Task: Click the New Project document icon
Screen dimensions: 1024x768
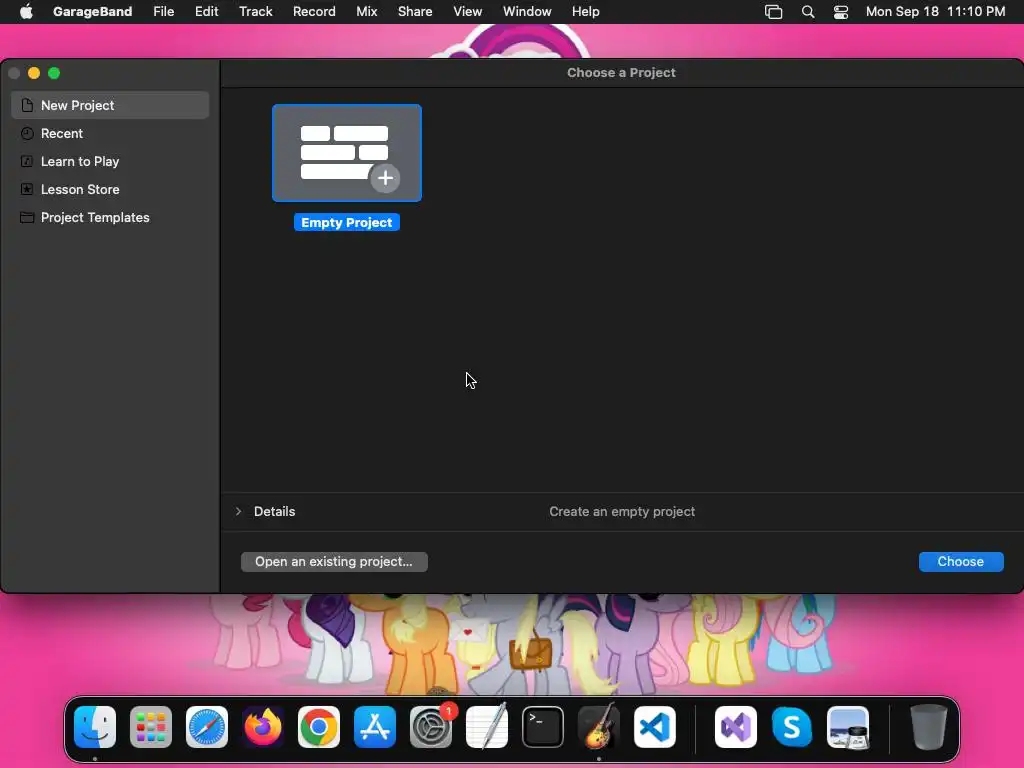Action: pos(27,105)
